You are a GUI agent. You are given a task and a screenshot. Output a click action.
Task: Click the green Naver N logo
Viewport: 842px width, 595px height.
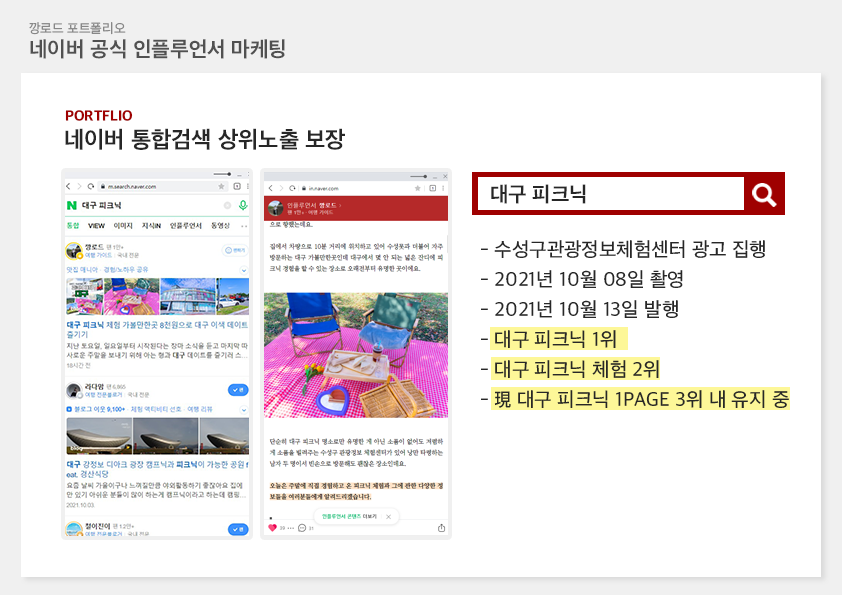point(71,205)
